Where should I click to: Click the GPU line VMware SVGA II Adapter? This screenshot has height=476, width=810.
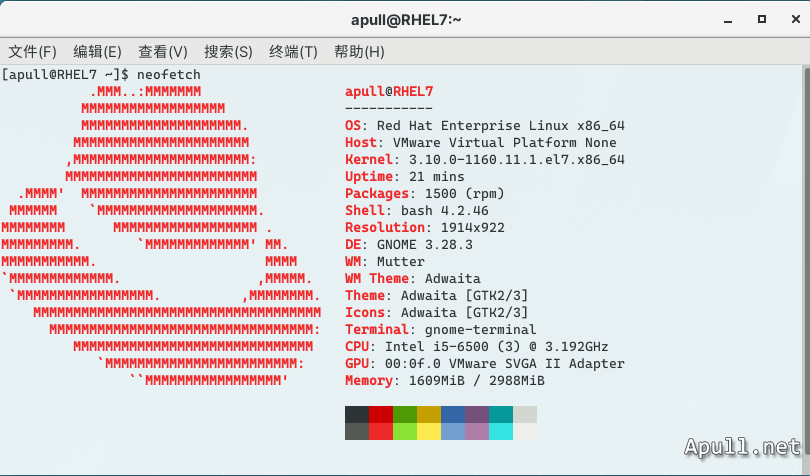click(485, 364)
